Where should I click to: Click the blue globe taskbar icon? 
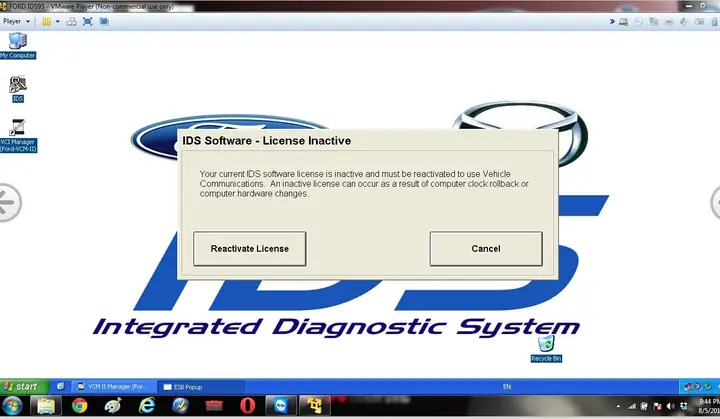click(x=180, y=406)
